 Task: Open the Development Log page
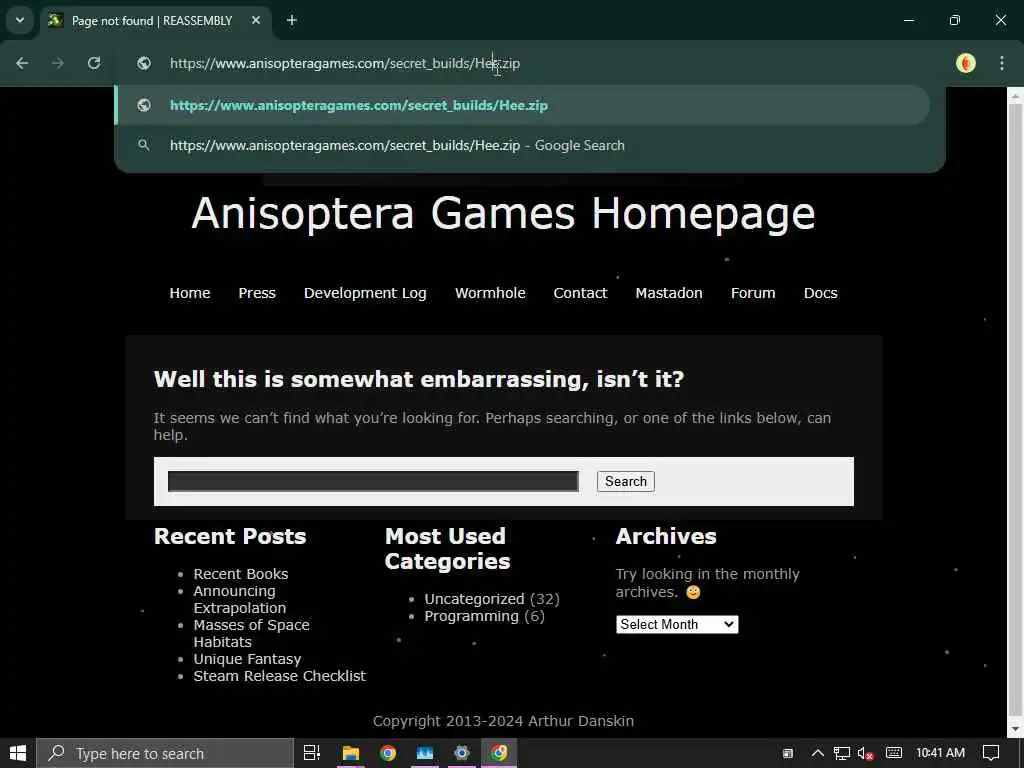tap(365, 293)
